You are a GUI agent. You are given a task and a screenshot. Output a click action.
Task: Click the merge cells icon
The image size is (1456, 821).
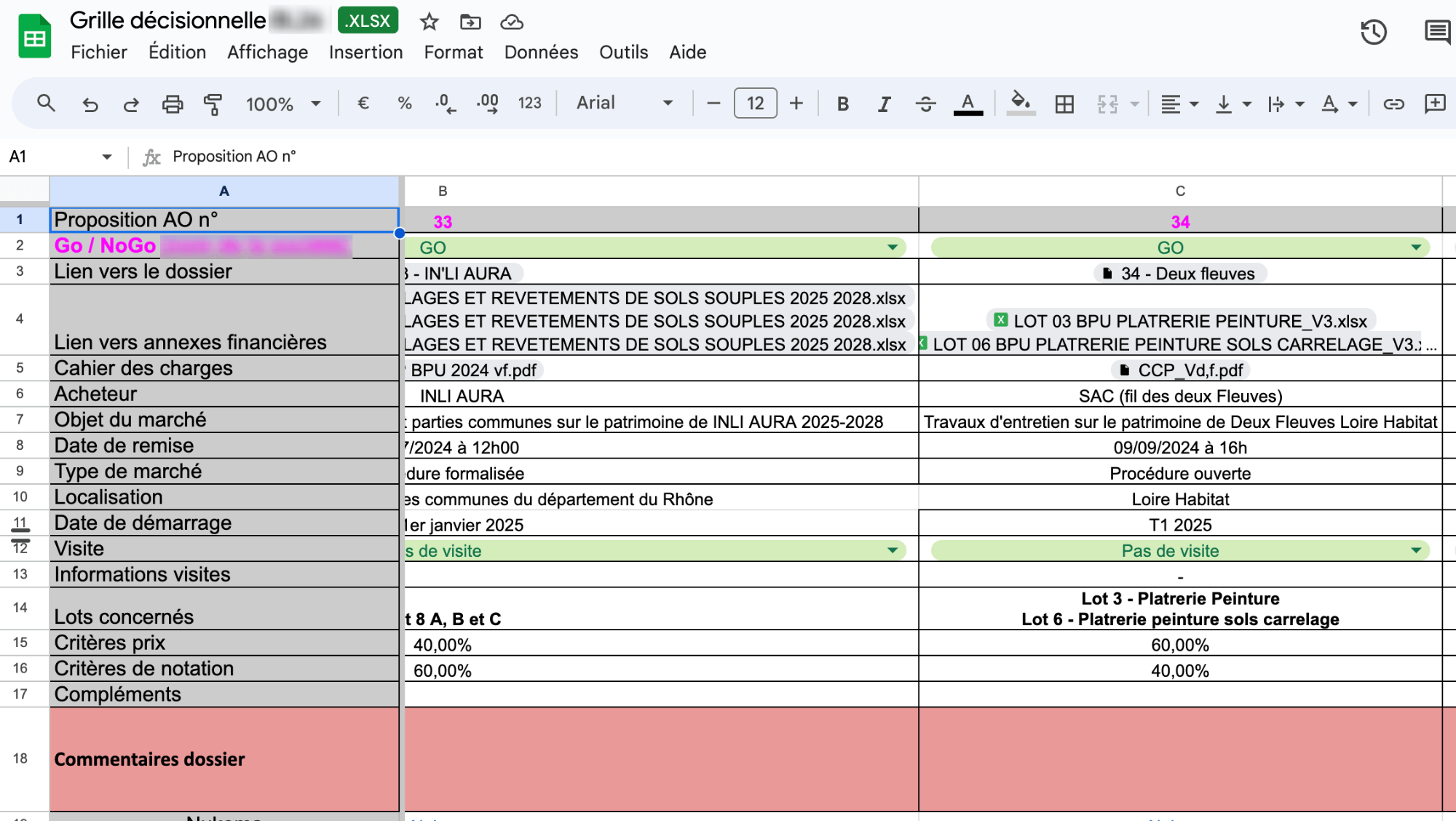click(x=1107, y=104)
